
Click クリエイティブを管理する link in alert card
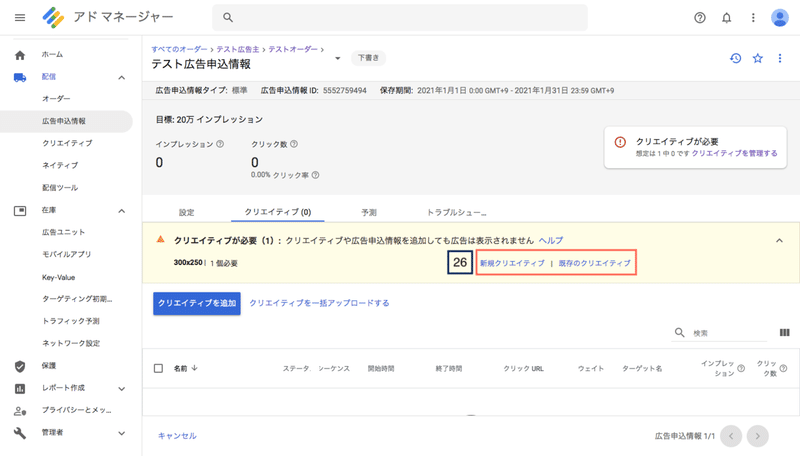(x=735, y=153)
